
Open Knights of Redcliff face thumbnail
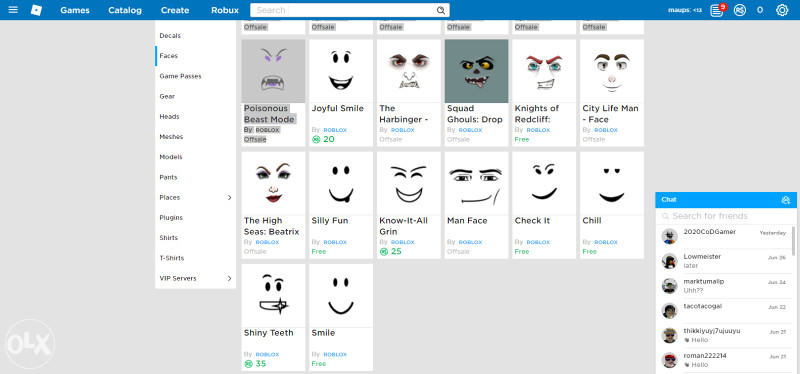click(544, 71)
